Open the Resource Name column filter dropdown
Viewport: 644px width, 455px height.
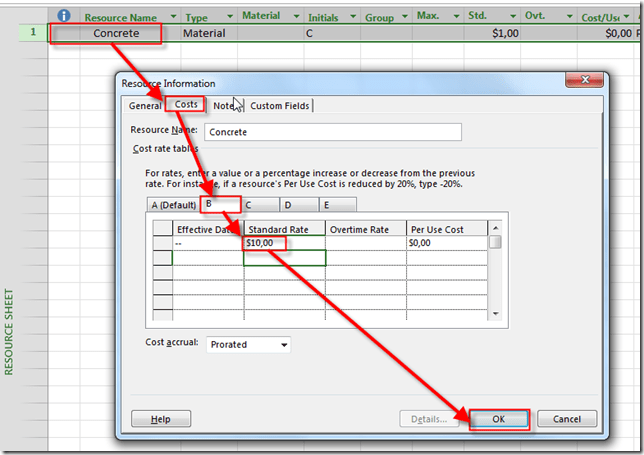pos(171,17)
